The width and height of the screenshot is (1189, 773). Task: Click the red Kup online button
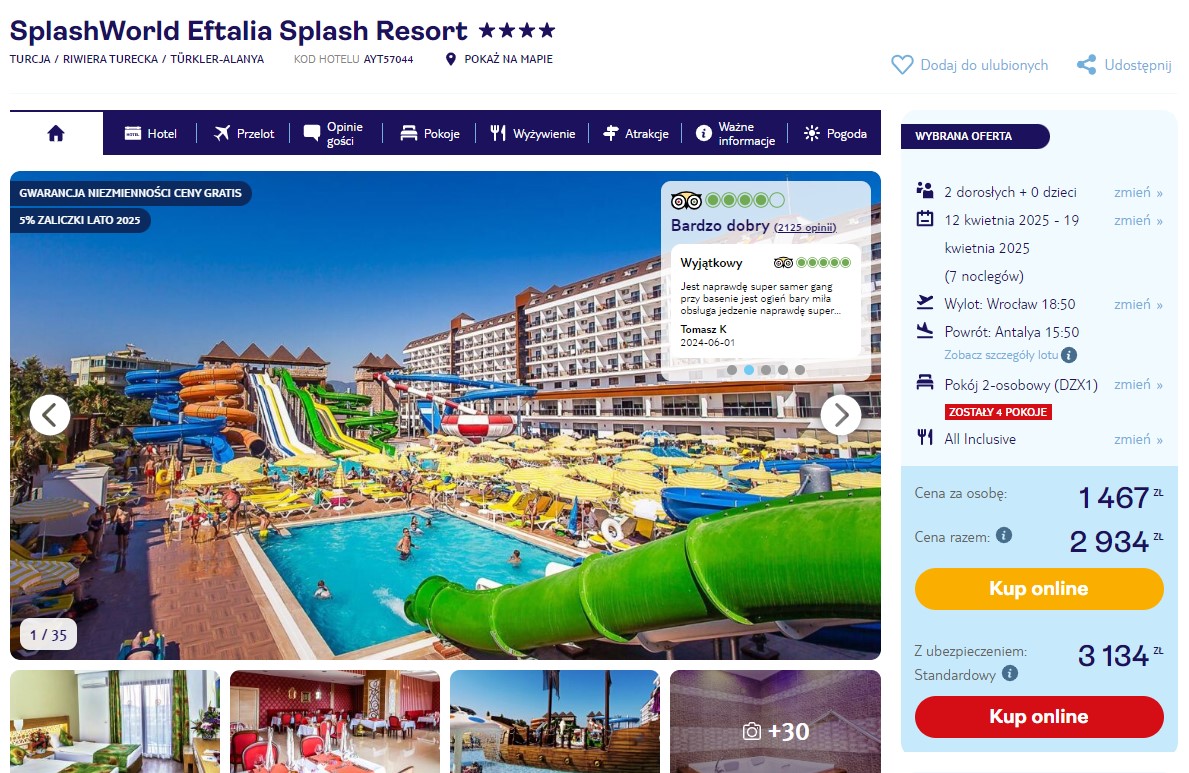[1039, 717]
